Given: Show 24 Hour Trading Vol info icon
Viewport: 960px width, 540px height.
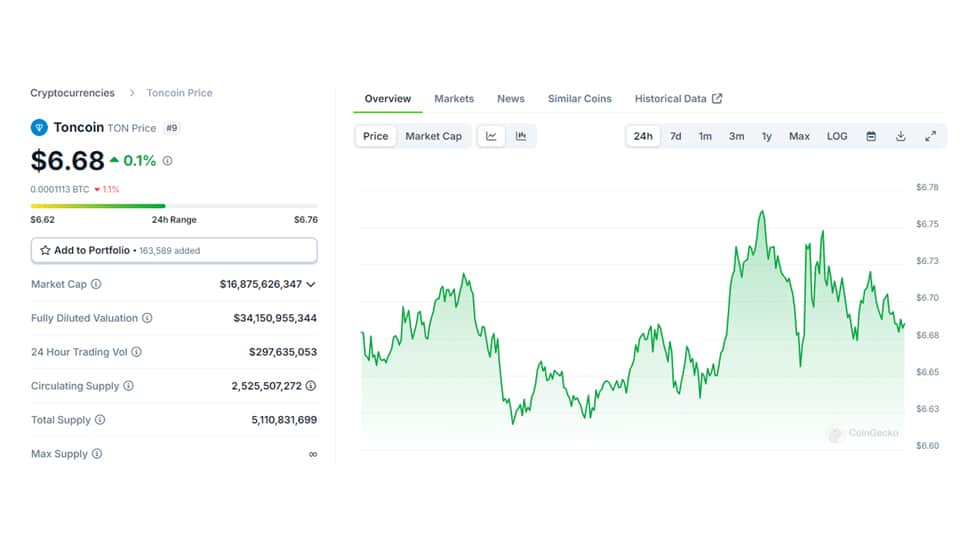Looking at the screenshot, I should pyautogui.click(x=137, y=352).
